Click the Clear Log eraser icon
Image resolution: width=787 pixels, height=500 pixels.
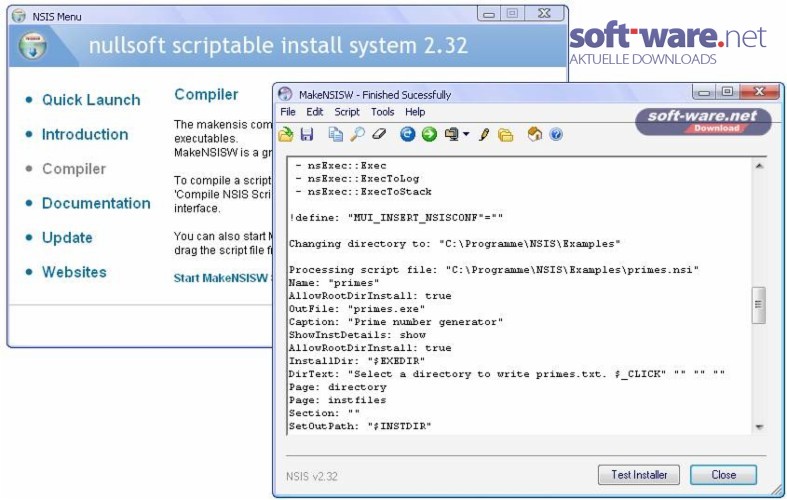[x=379, y=134]
